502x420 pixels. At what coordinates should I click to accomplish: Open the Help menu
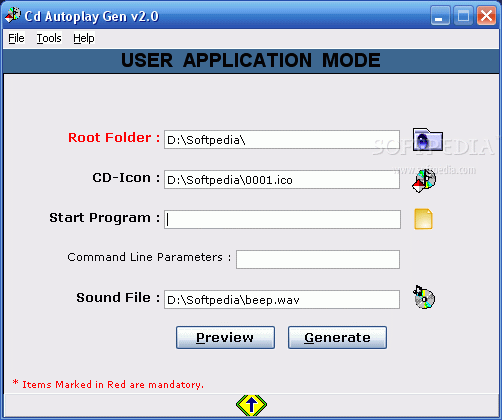(x=84, y=38)
